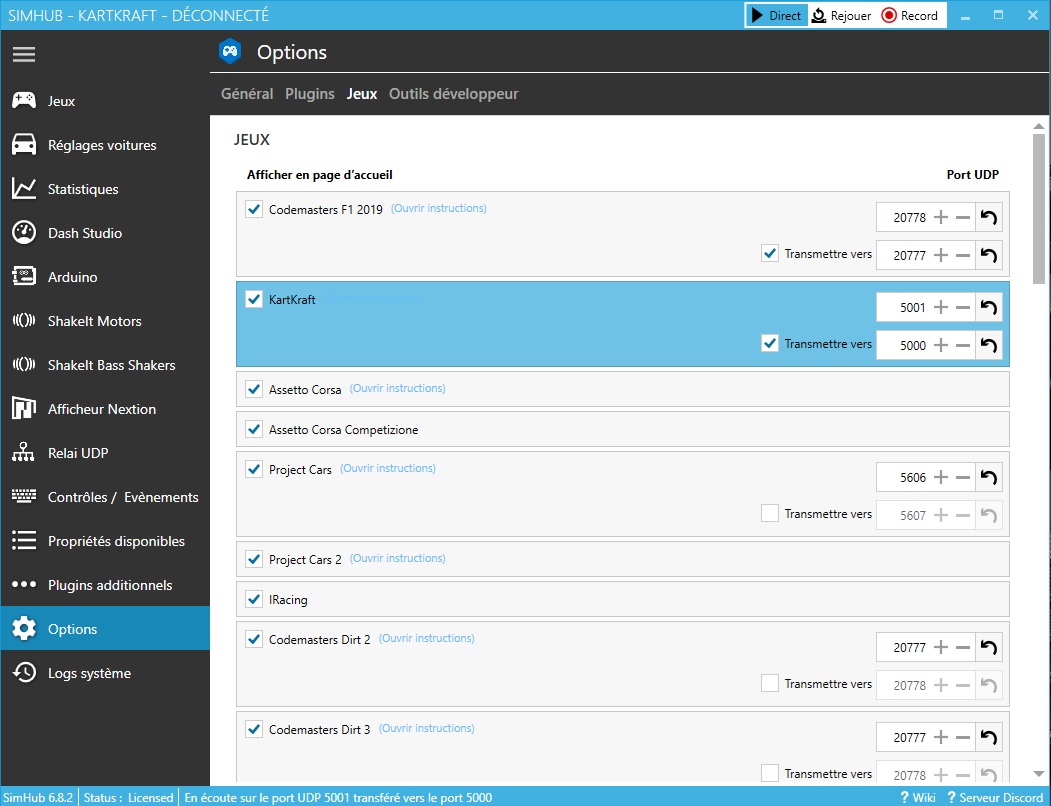Click scrollbar down arrow

click(1039, 774)
